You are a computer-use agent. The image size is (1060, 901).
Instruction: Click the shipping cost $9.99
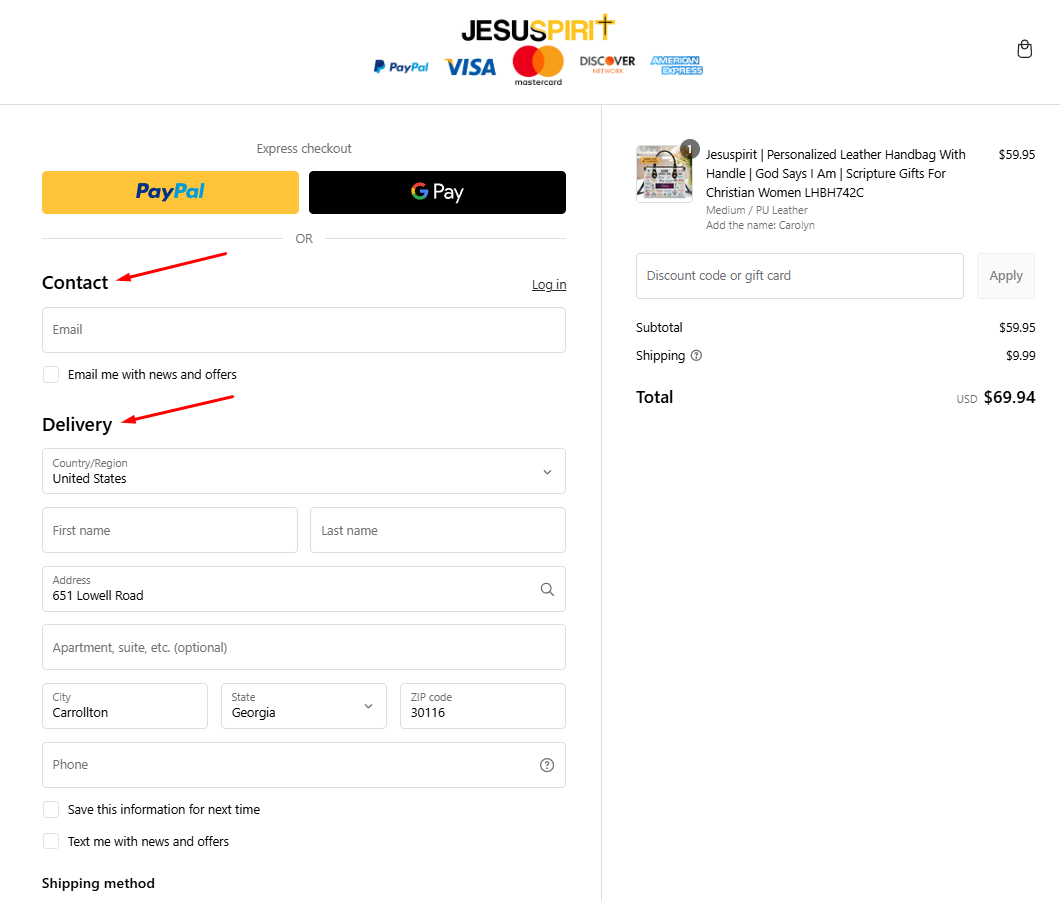coord(1021,356)
